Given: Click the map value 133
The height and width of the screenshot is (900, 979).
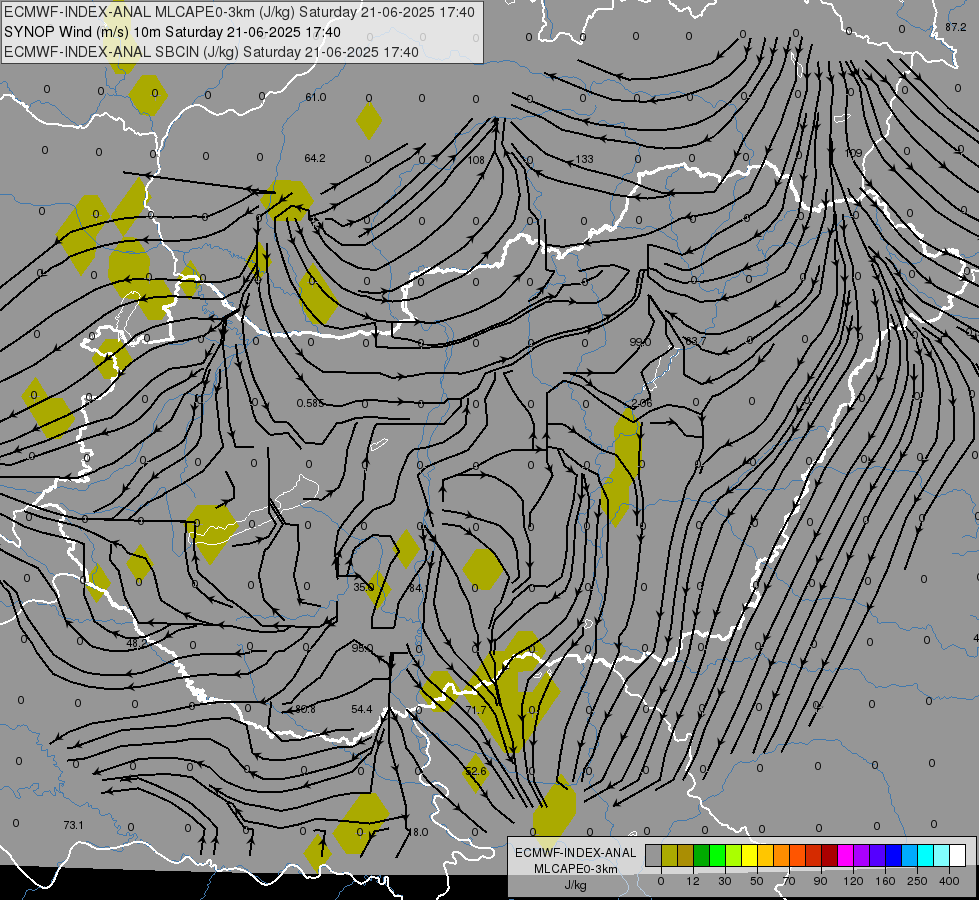Looking at the screenshot, I should [x=584, y=160].
